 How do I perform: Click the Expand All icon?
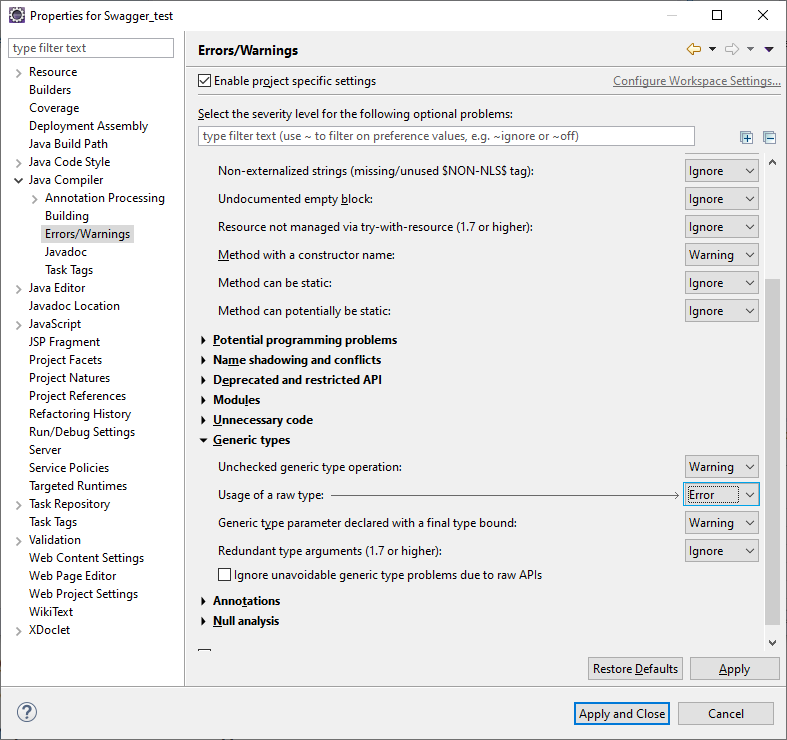click(746, 137)
